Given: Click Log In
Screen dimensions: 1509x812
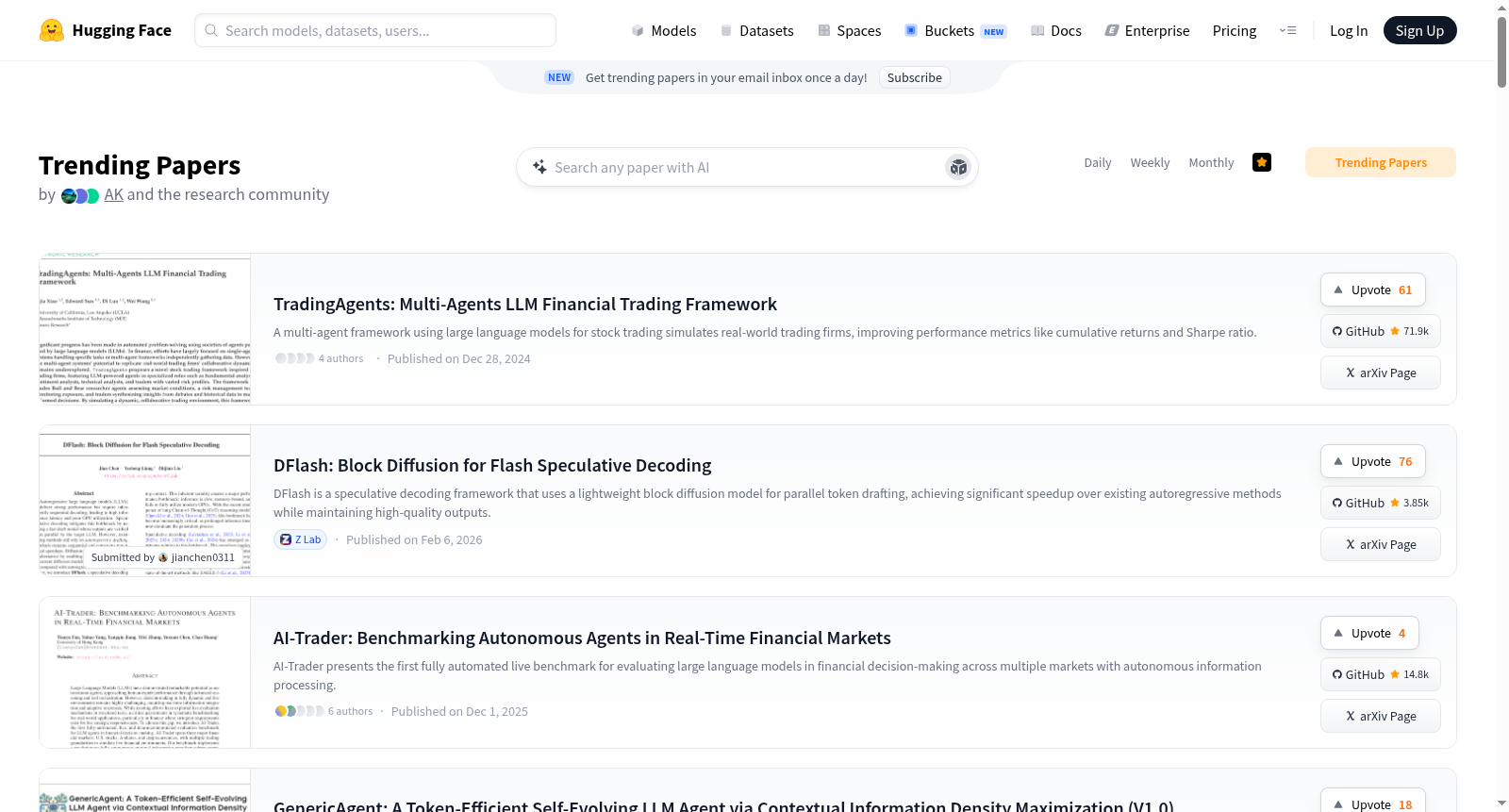Looking at the screenshot, I should click(1349, 30).
